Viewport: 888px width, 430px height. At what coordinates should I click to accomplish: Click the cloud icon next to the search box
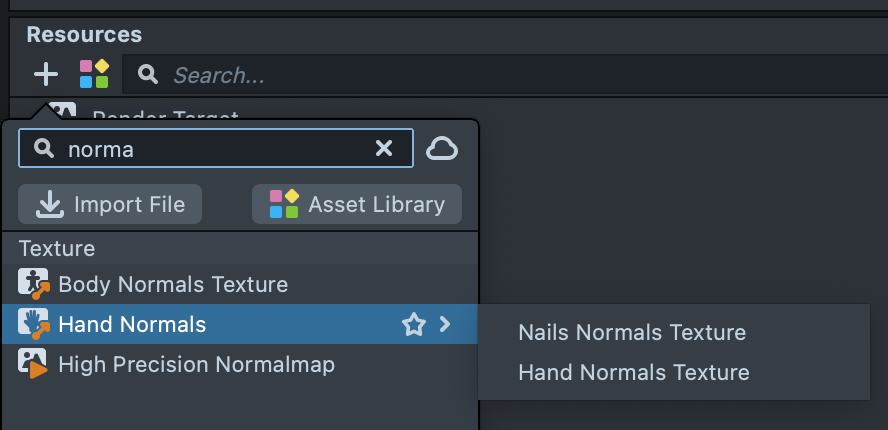442,149
